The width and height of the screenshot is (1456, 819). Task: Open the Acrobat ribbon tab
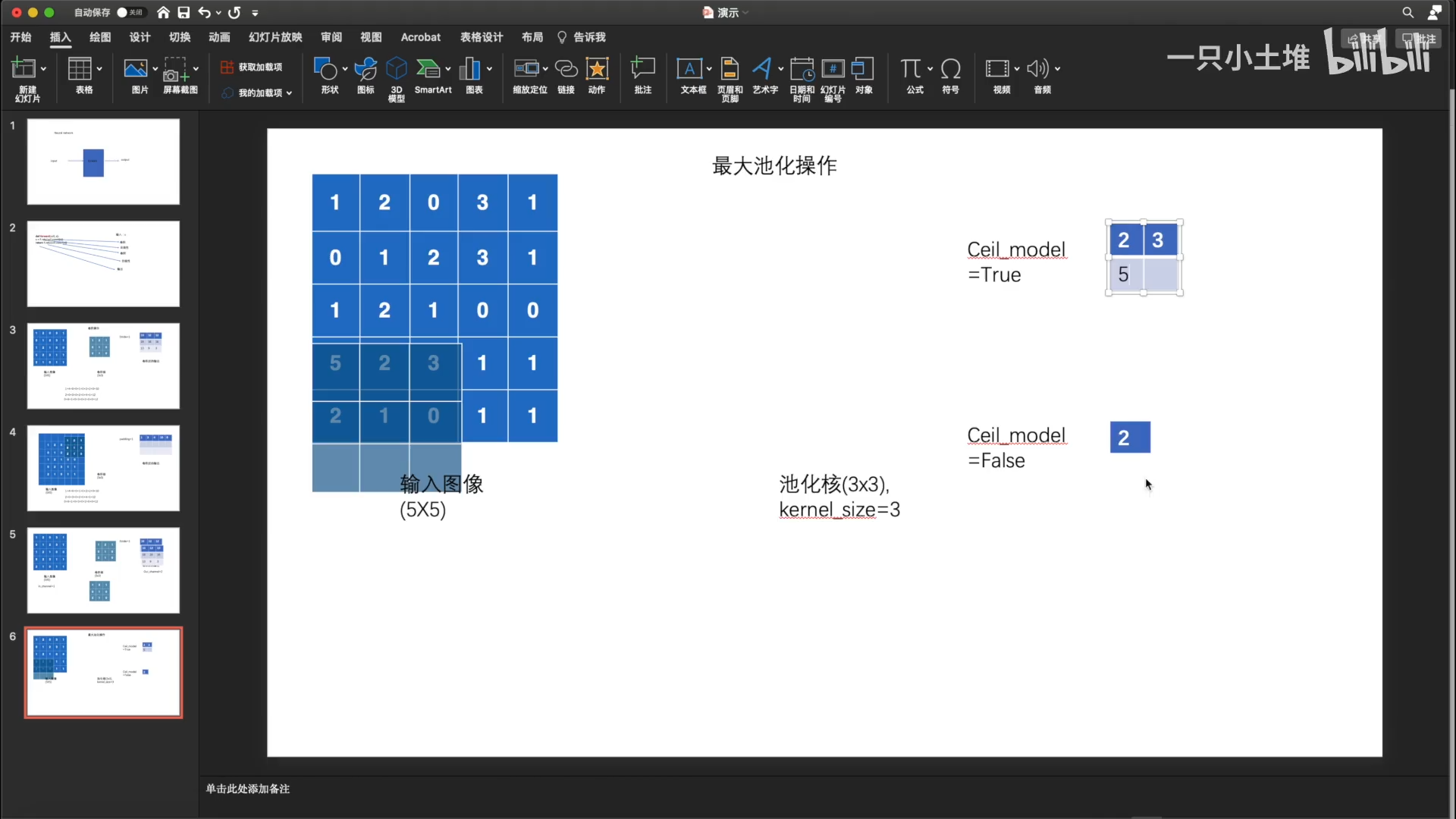point(421,37)
